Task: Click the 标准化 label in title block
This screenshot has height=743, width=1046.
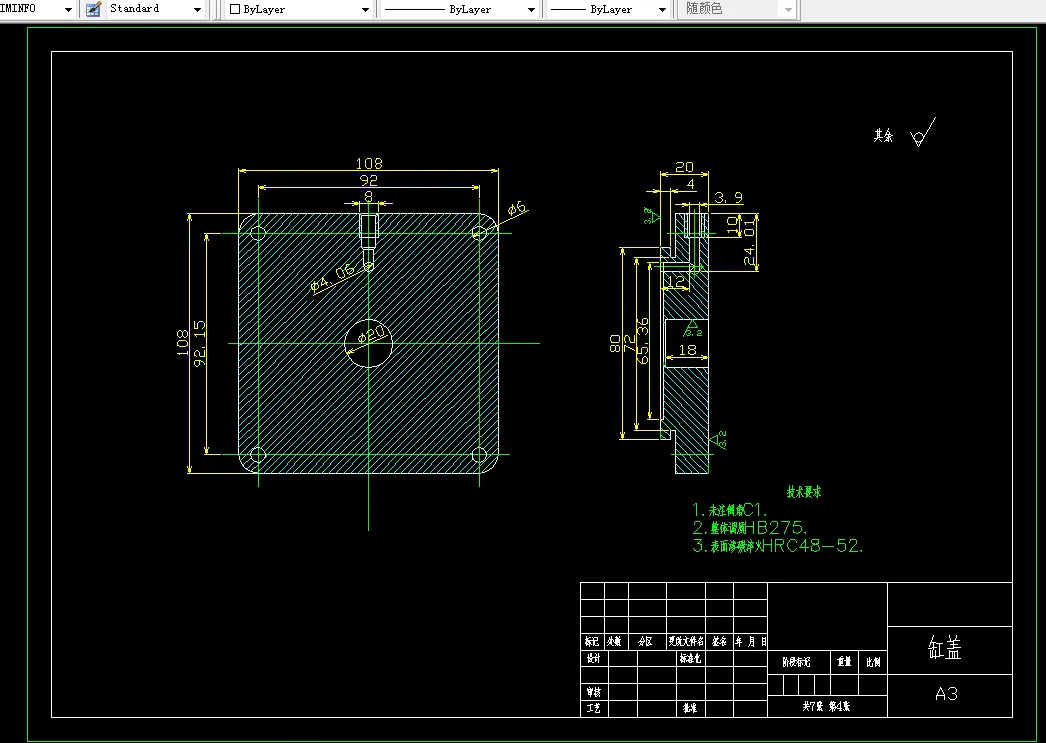Action: [690, 658]
